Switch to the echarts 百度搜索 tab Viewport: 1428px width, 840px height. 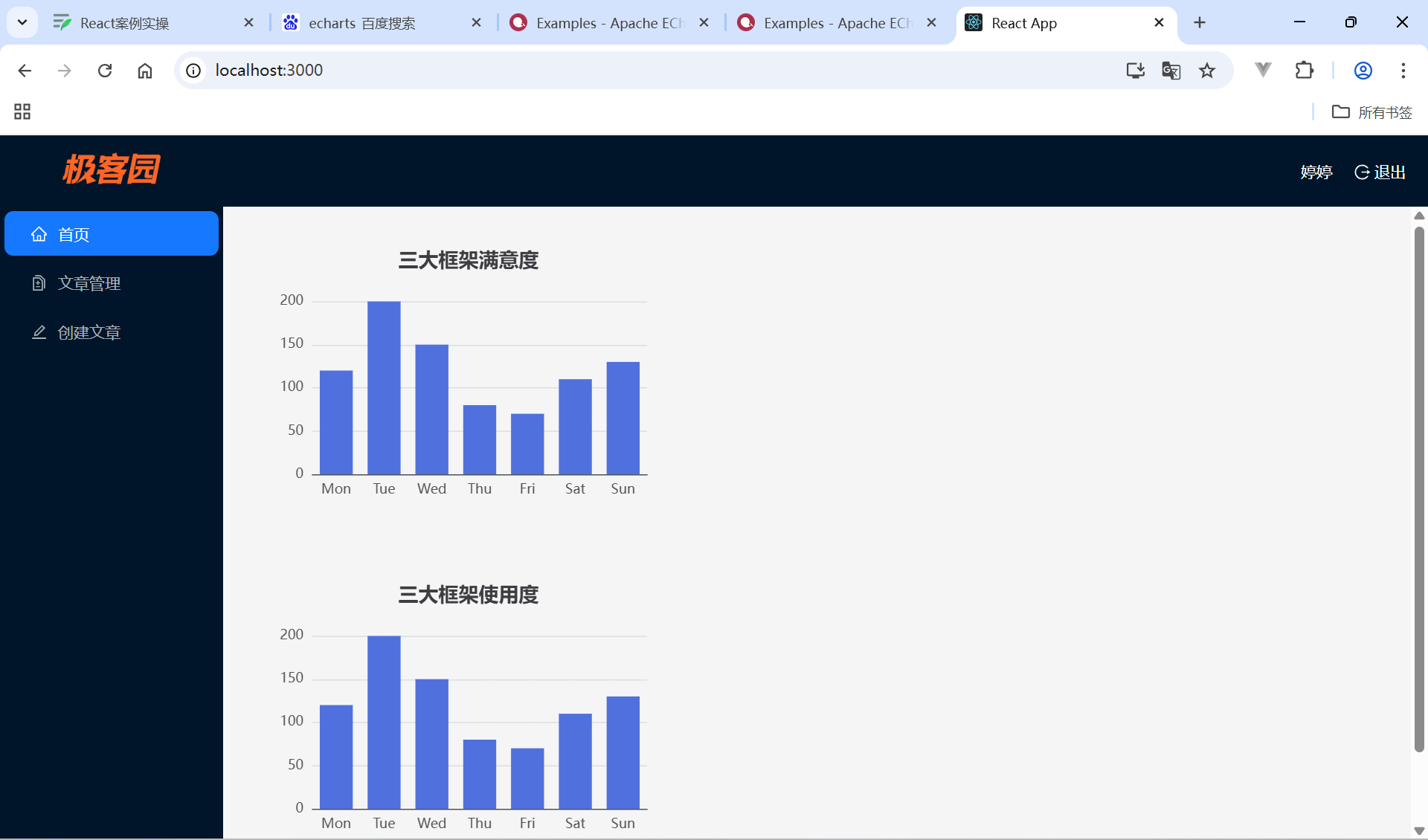click(362, 23)
